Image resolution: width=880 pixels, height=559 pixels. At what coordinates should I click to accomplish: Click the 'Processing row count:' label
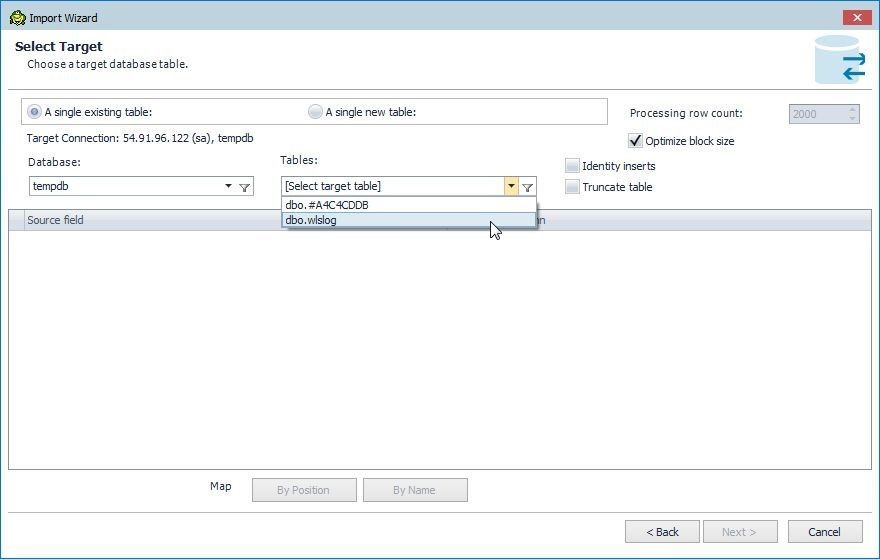click(x=686, y=113)
